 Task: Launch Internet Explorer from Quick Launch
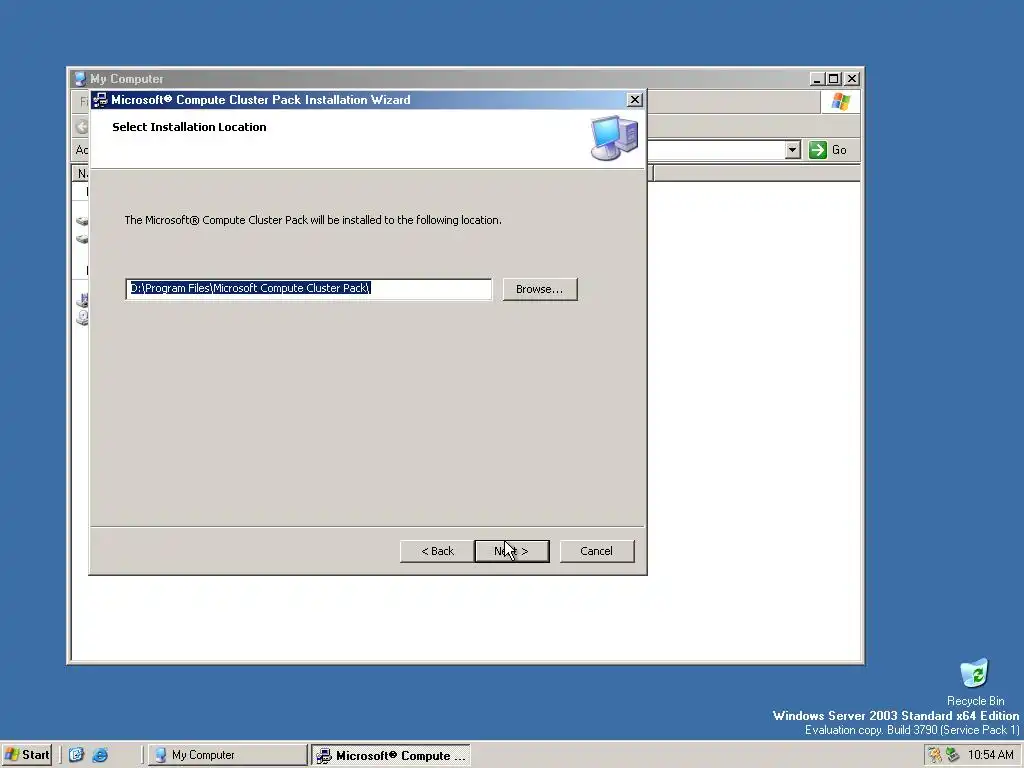tap(100, 755)
